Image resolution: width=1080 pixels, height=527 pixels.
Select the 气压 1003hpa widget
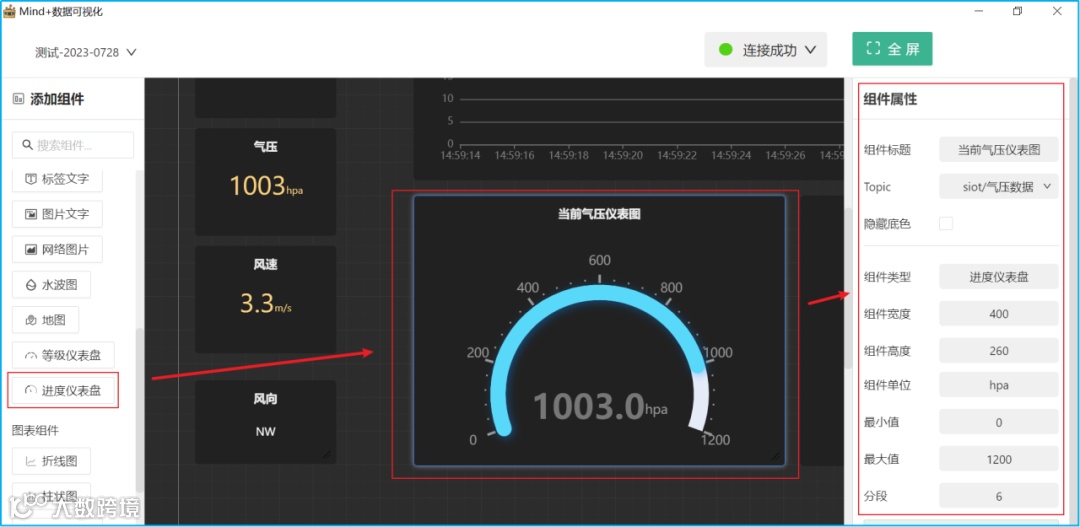[265, 182]
